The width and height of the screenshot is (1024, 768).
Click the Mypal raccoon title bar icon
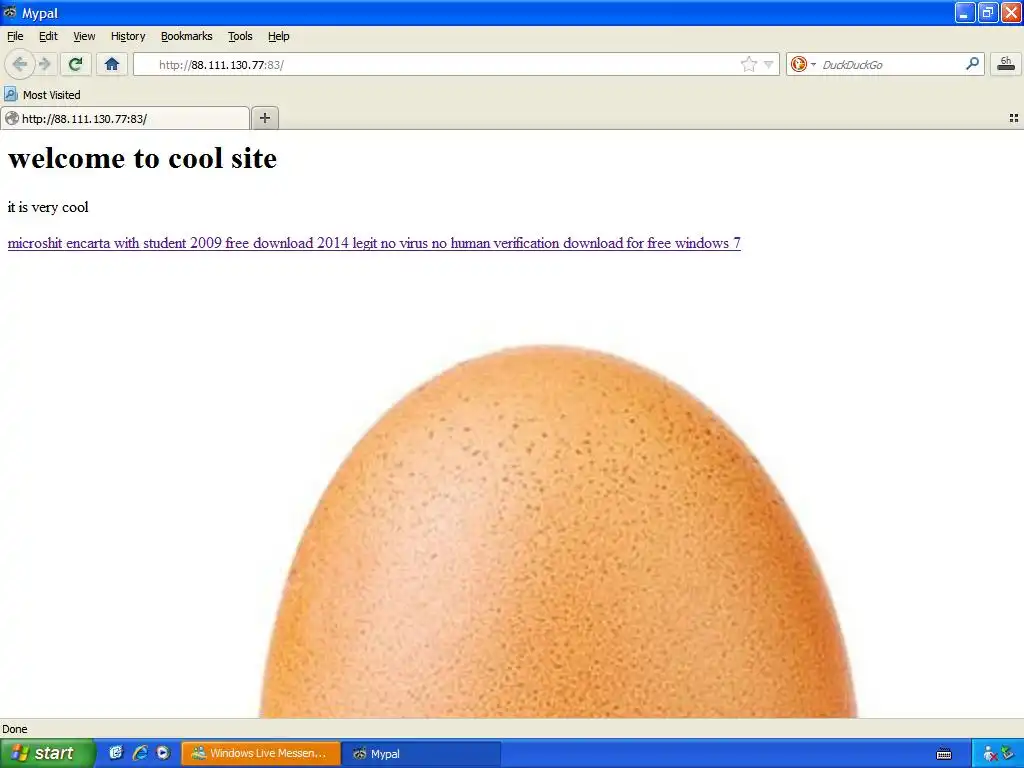pyautogui.click(x=10, y=12)
